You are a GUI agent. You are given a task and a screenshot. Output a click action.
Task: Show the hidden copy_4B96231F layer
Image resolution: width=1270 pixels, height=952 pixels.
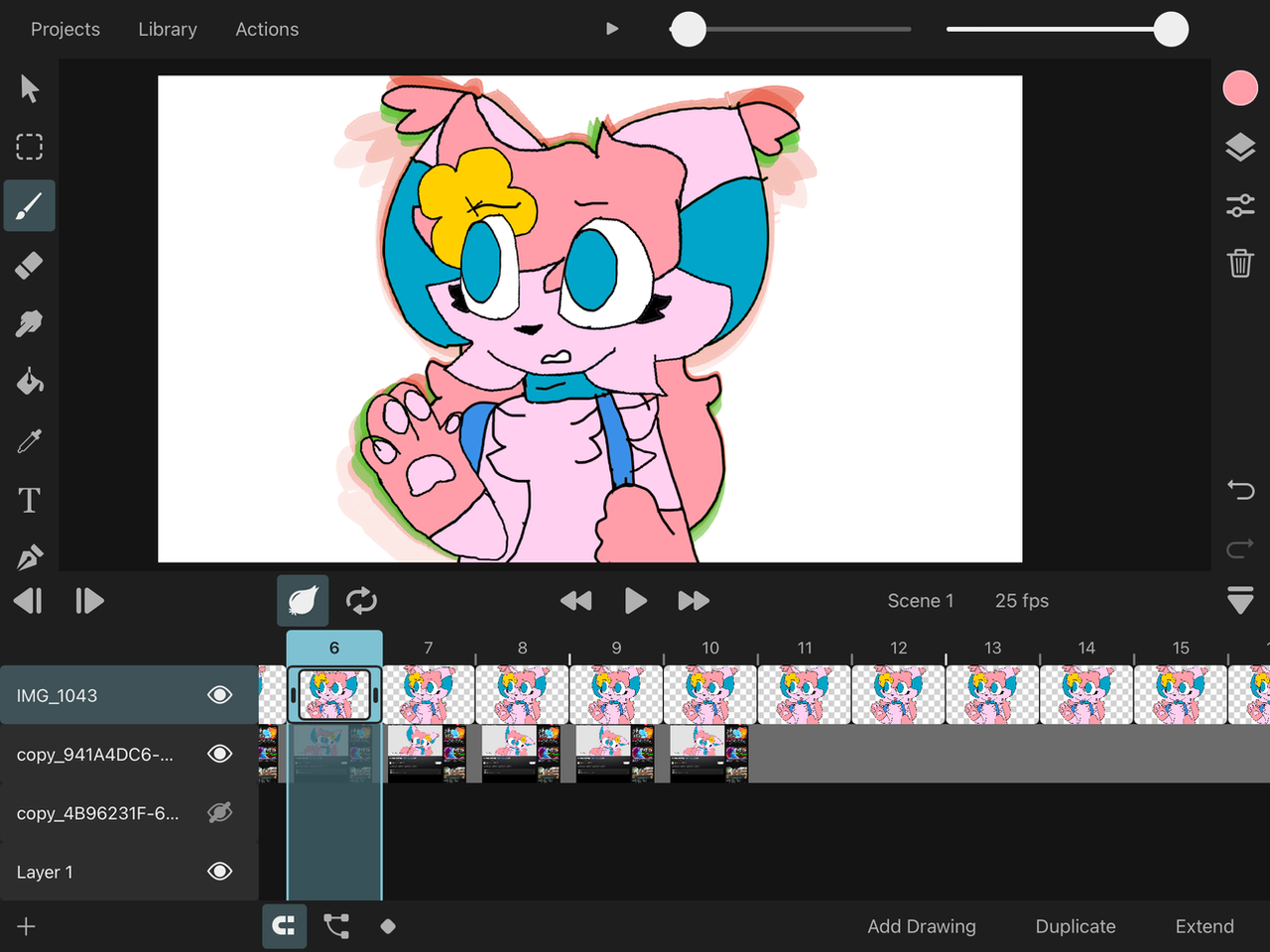coord(219,812)
